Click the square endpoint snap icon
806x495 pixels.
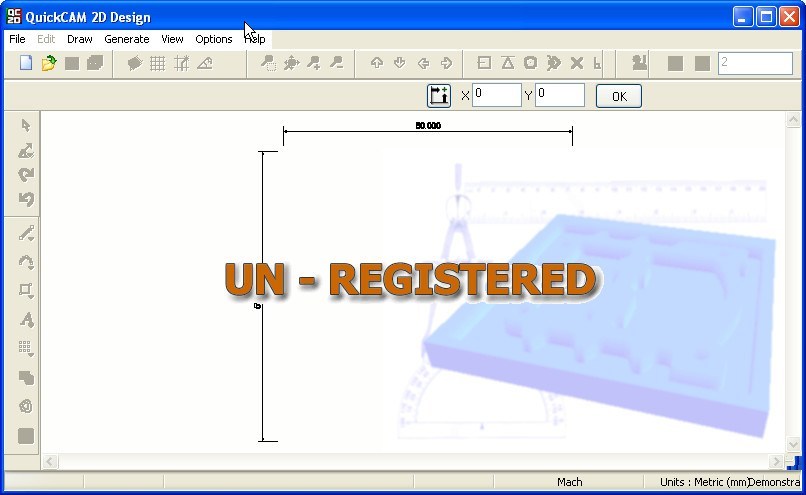click(484, 63)
